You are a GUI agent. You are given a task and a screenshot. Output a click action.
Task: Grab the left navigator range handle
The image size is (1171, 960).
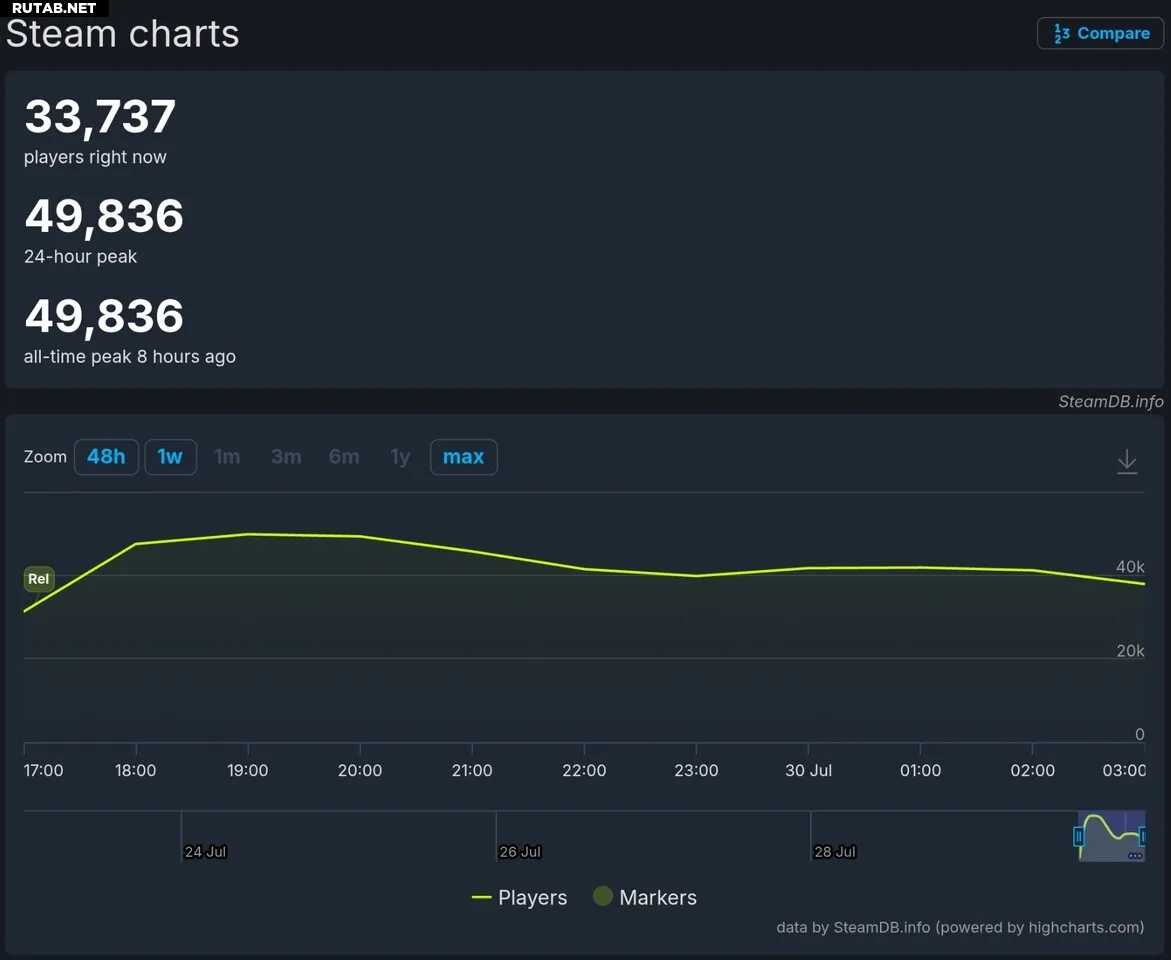[x=1078, y=837]
